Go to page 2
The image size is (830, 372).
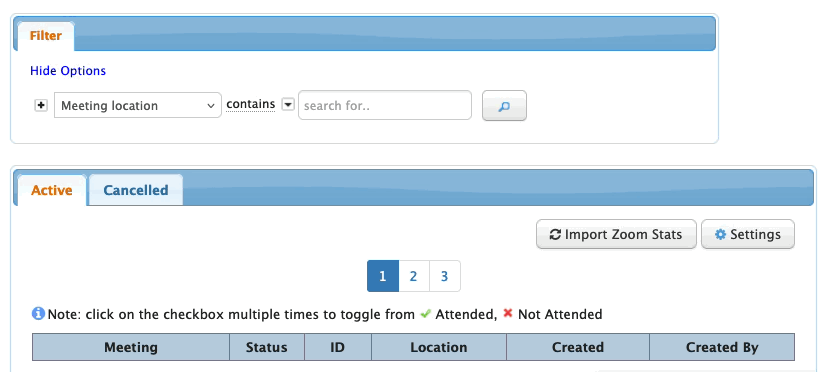coord(413,276)
